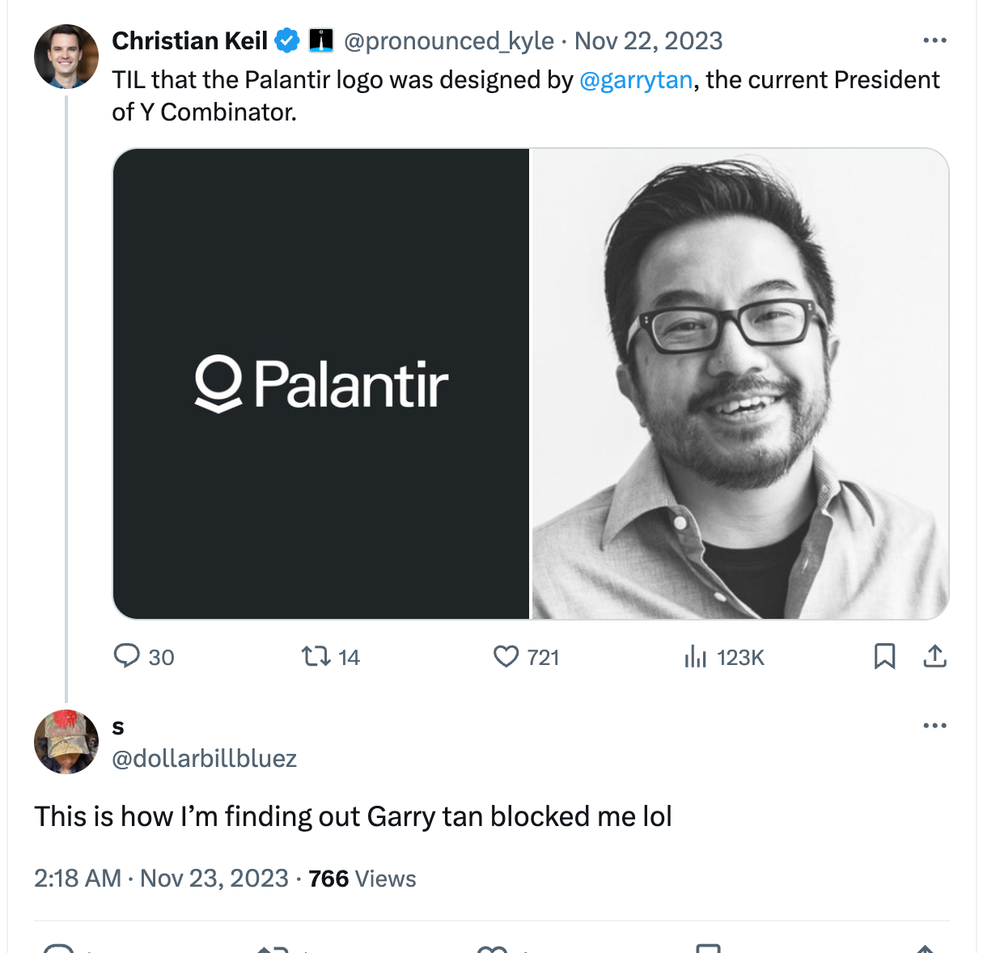Click the blue verified badge next to Christian Keil
Screen dimensions: 1000x953
pyautogui.click(x=287, y=41)
